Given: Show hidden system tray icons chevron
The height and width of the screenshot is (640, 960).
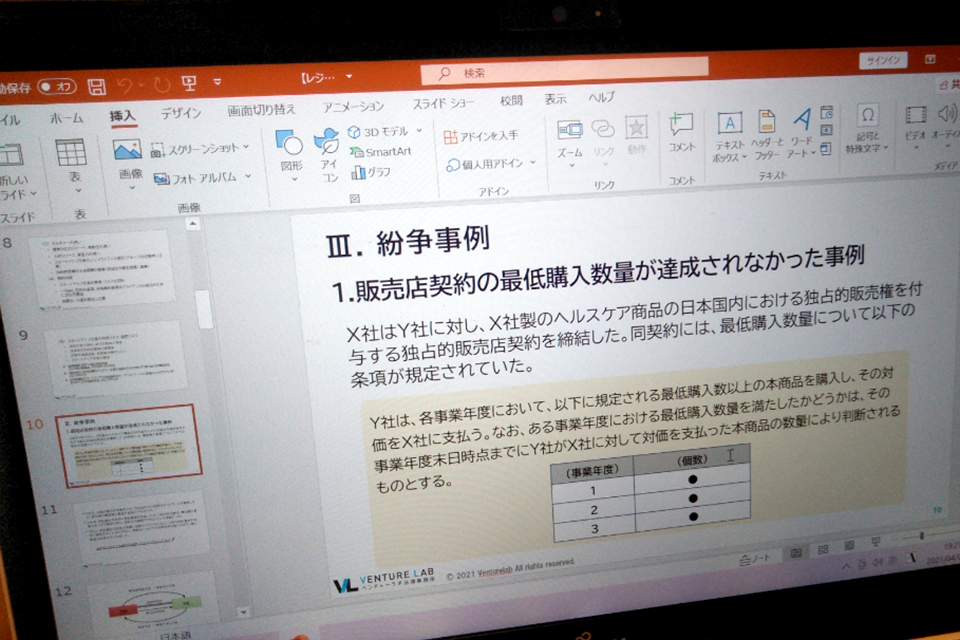Looking at the screenshot, I should coord(846,567).
